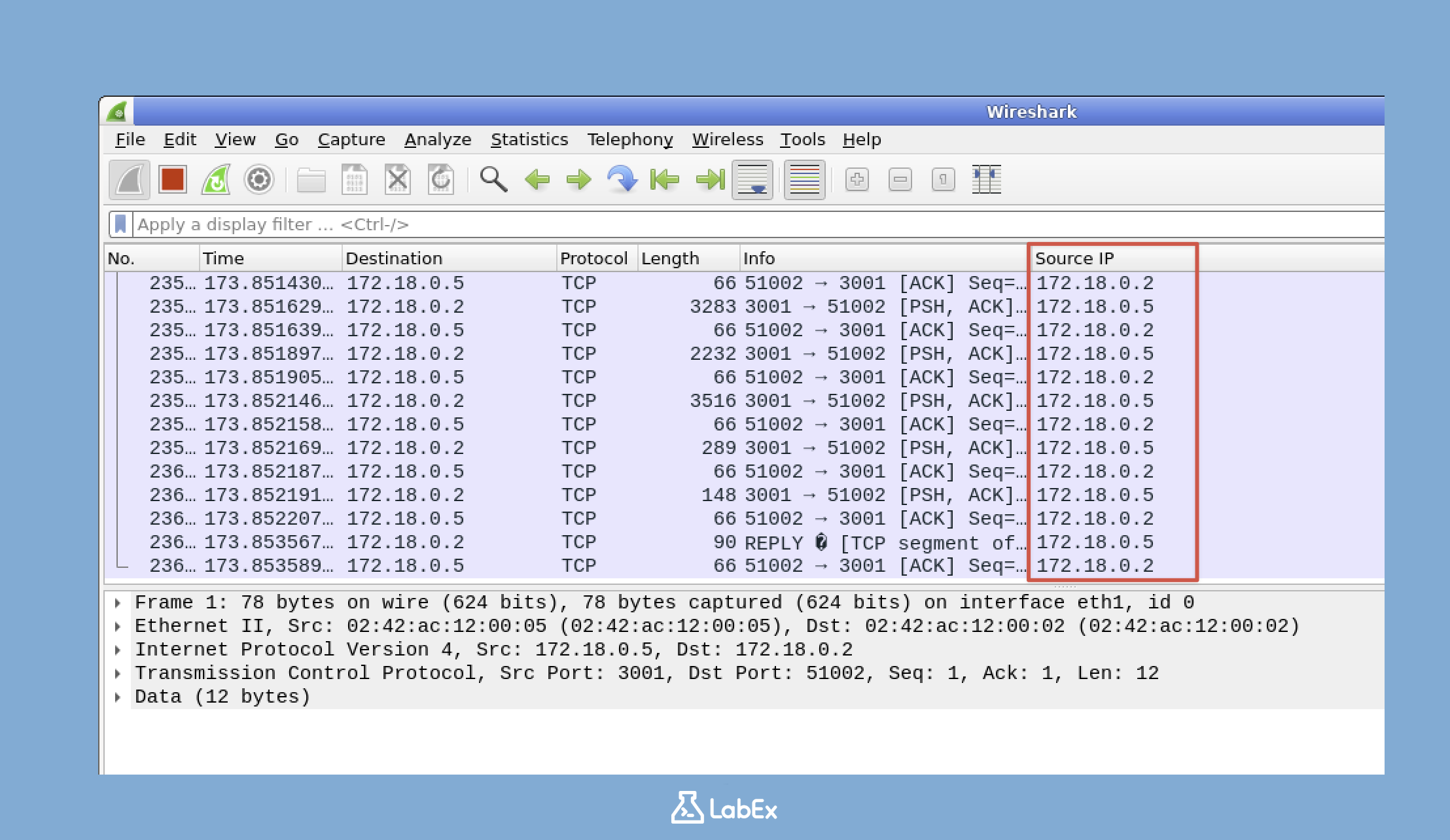
Task: Go to specified packet icon
Action: click(622, 179)
